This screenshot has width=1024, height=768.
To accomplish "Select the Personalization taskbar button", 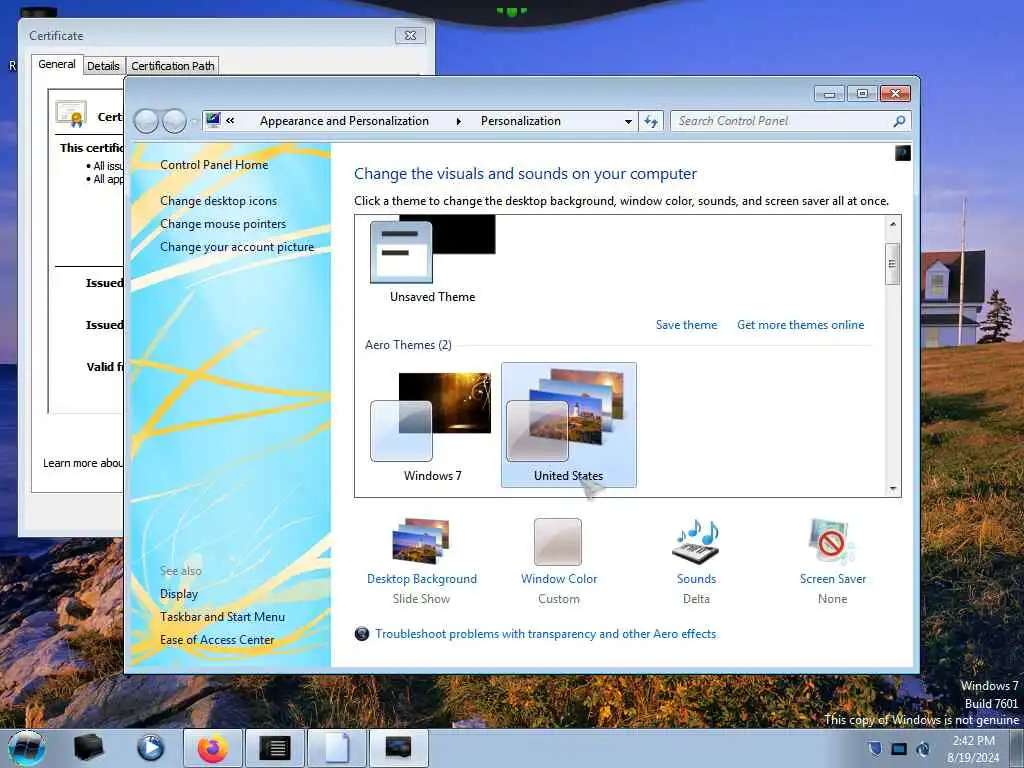I will [x=398, y=748].
